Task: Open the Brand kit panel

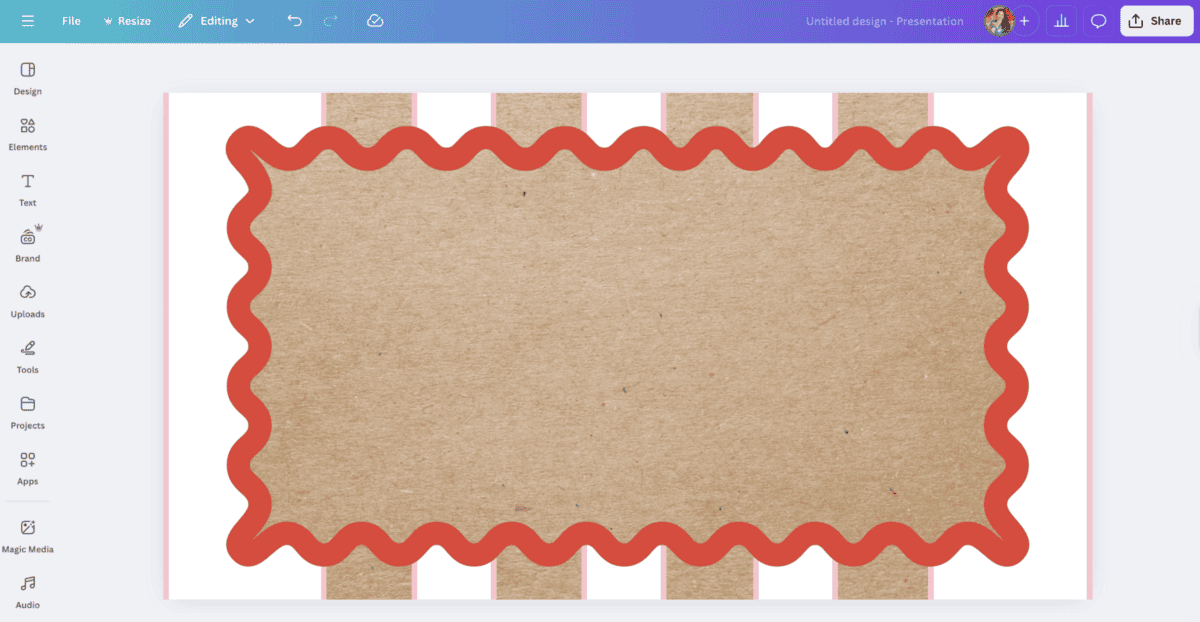Action: [x=28, y=244]
